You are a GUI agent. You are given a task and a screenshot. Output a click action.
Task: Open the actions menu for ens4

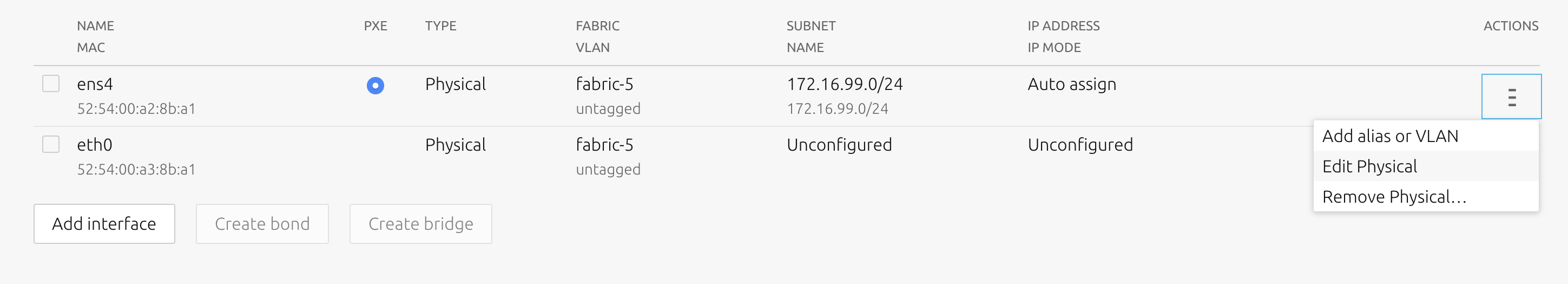pos(1511,97)
